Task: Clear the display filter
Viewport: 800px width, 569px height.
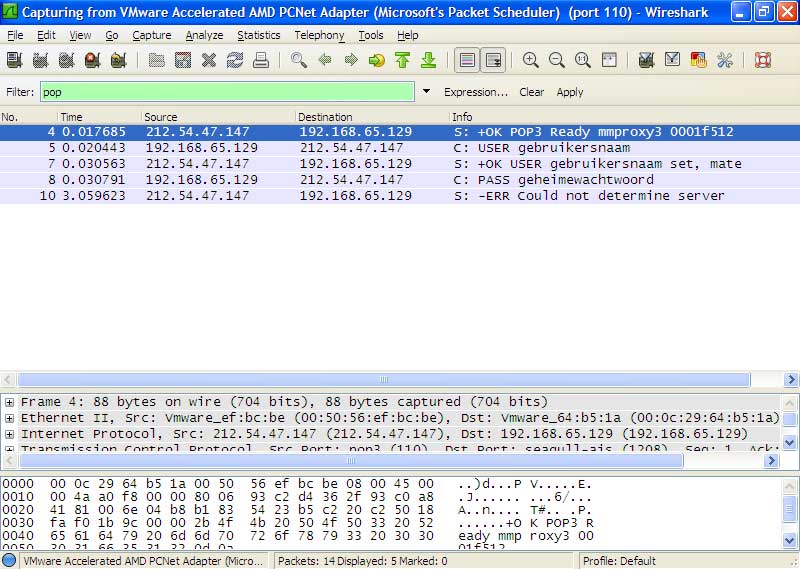Action: [x=531, y=92]
